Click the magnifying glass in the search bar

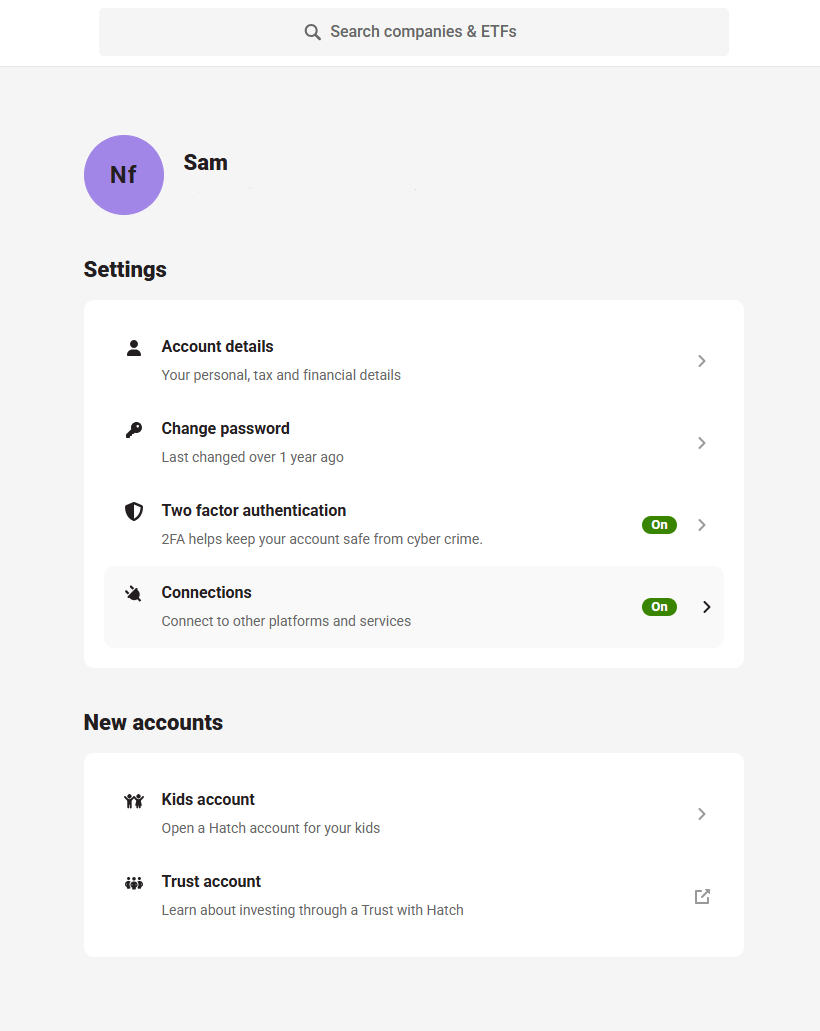coord(313,31)
